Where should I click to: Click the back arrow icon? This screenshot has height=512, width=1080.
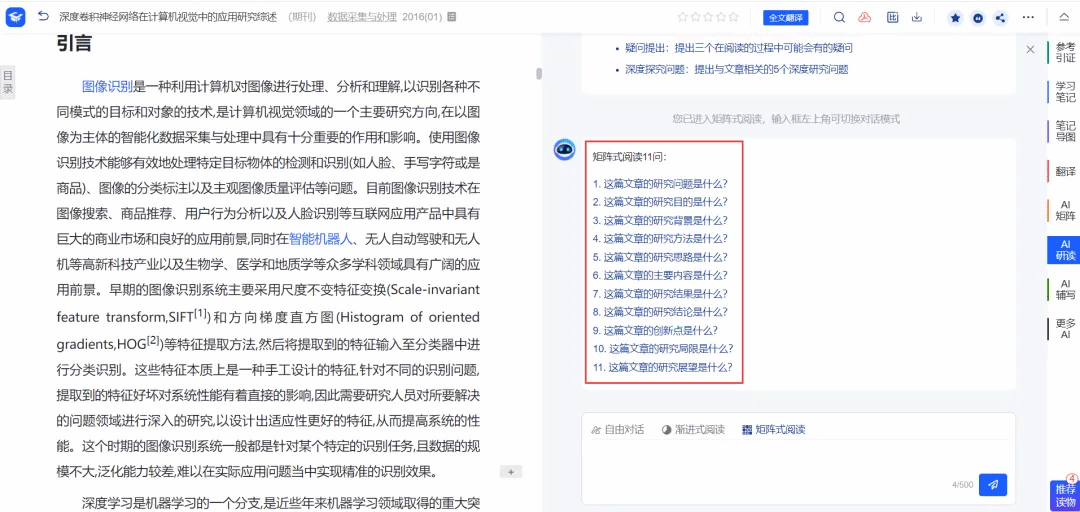point(43,17)
